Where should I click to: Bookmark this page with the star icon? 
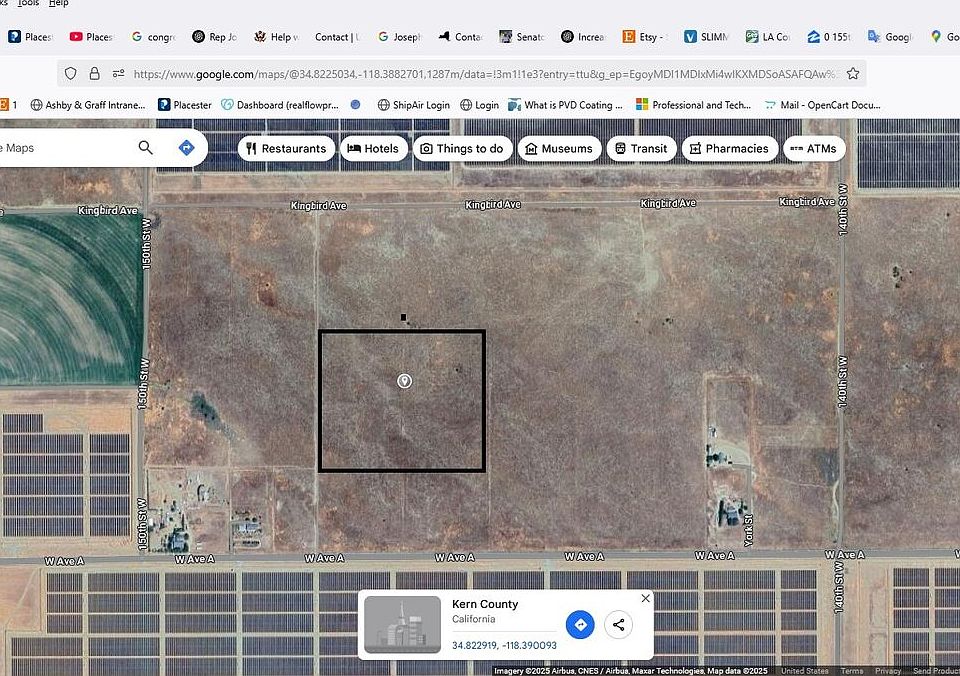point(852,73)
